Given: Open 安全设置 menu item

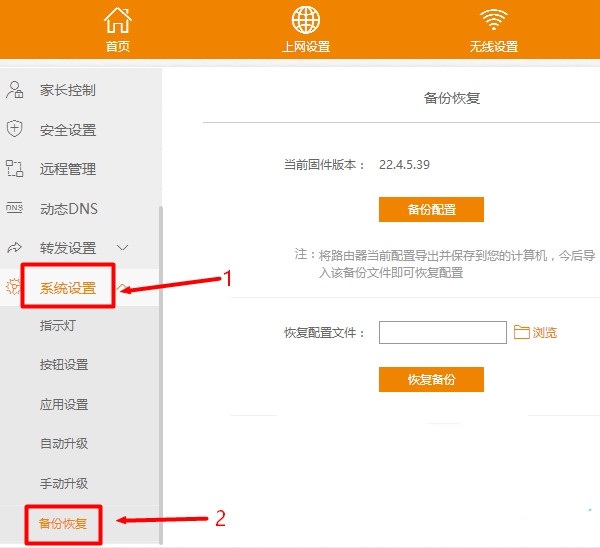Looking at the screenshot, I should 68,130.
